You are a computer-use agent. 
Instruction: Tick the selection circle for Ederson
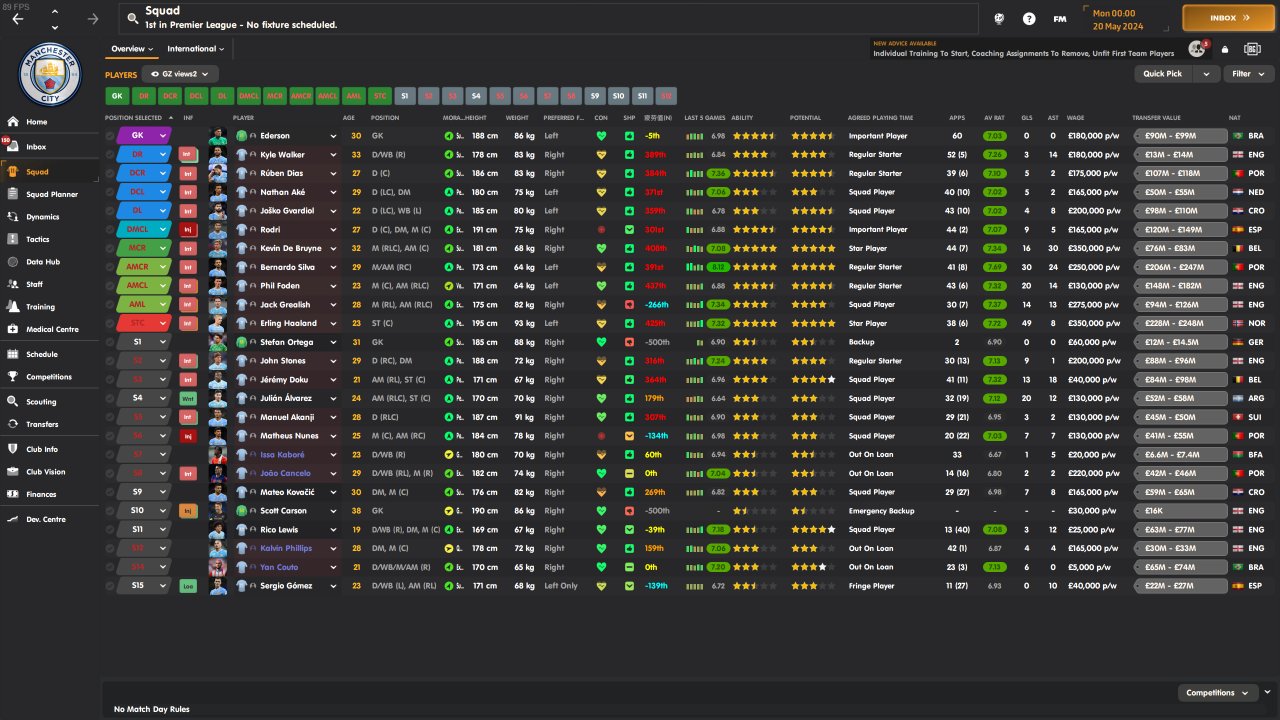coord(110,136)
